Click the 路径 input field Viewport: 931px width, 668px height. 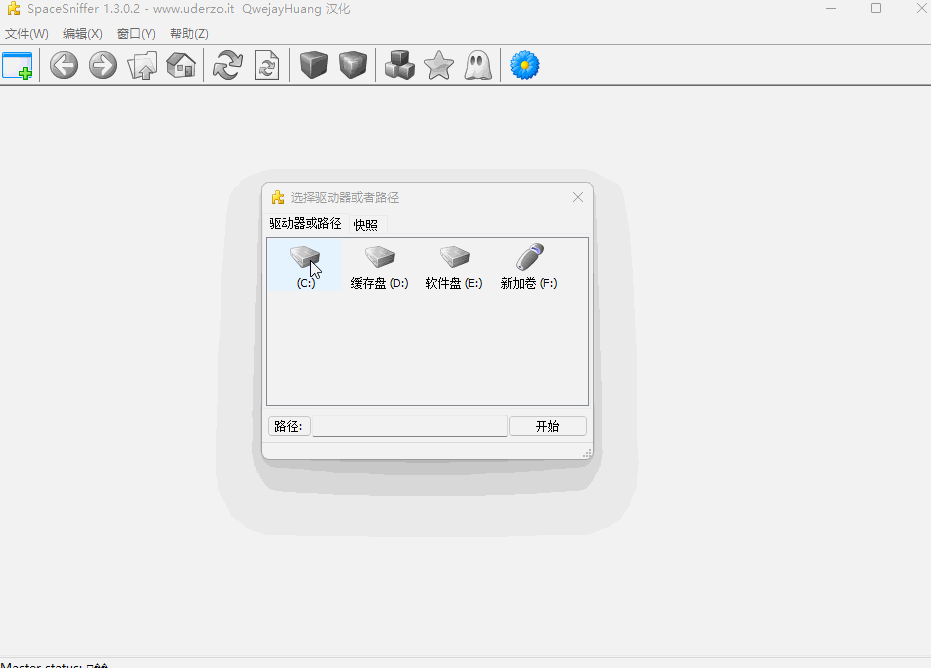click(410, 426)
